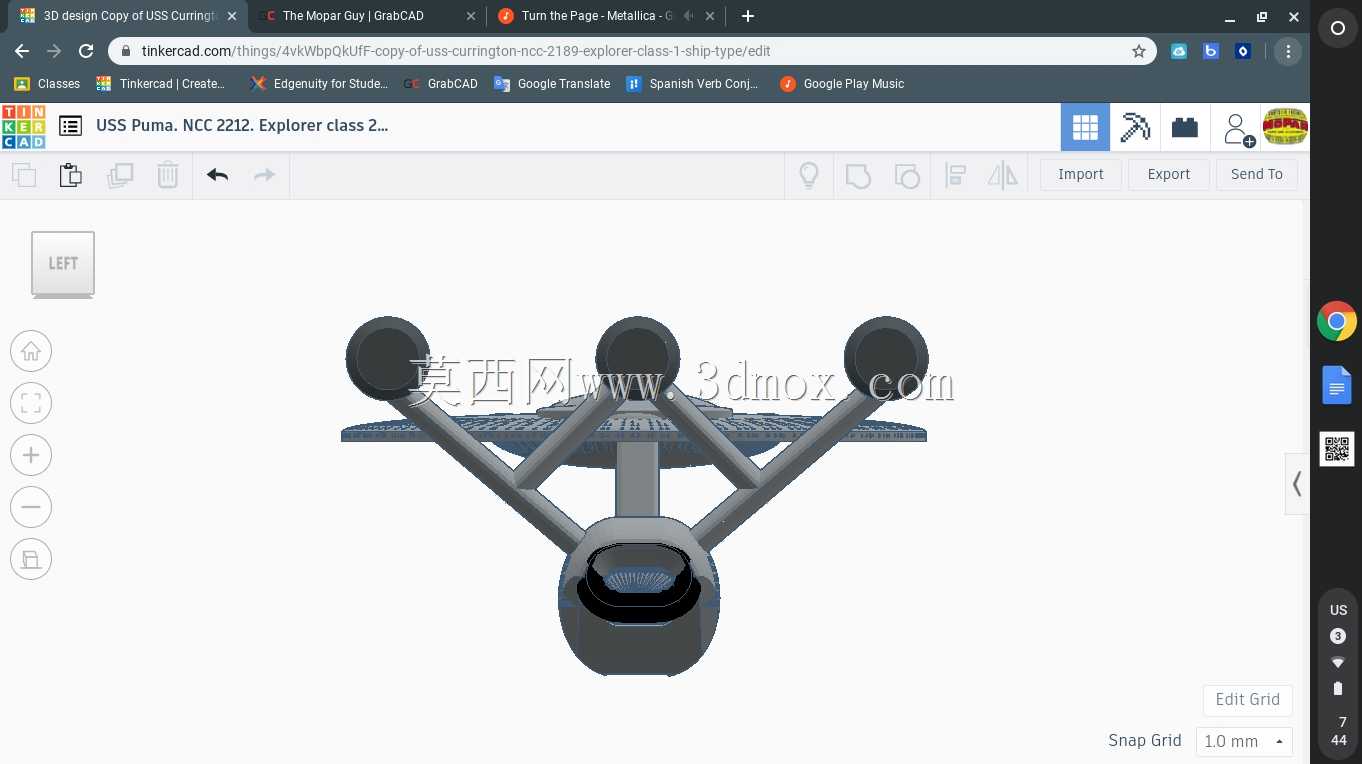
Task: Open Chrome from the shelf
Action: [1337, 322]
